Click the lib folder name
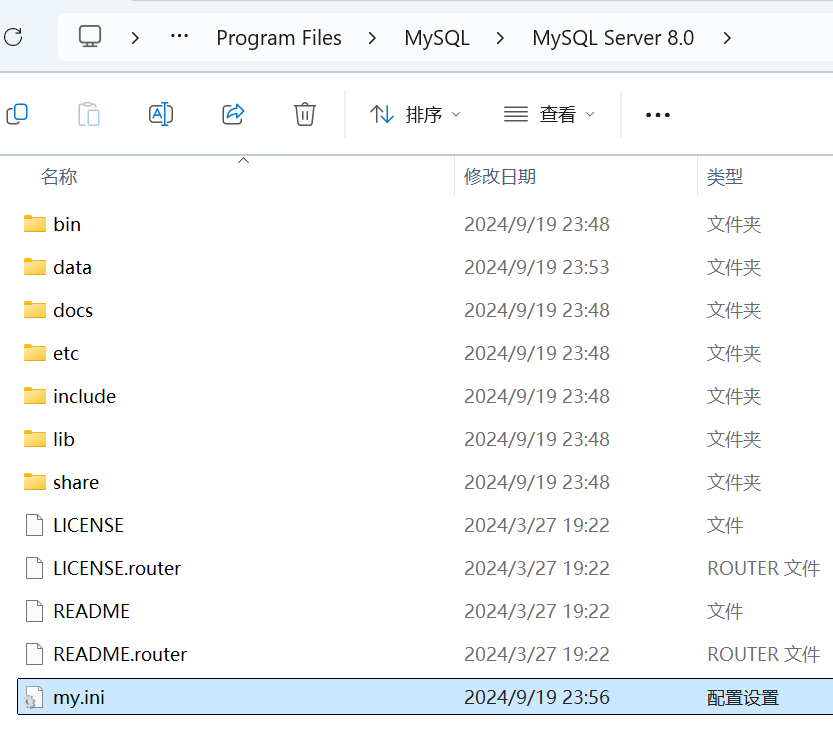The height and width of the screenshot is (747, 833). tap(64, 439)
